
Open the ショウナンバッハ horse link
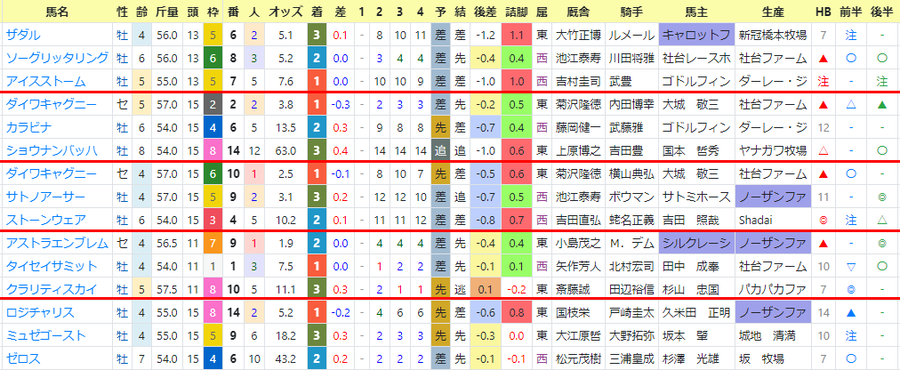point(51,151)
